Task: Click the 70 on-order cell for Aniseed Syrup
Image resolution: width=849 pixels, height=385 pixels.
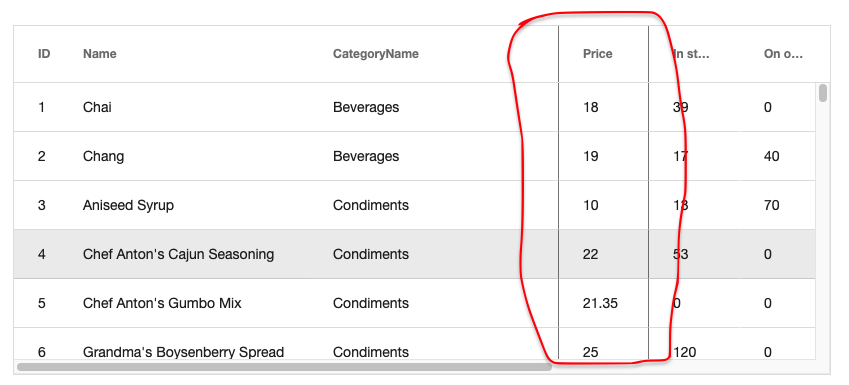Action: 772,205
